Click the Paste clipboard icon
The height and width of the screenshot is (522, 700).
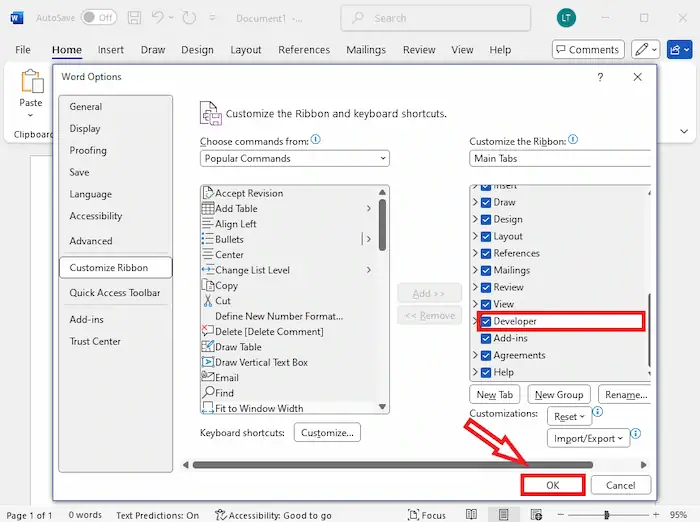point(31,84)
